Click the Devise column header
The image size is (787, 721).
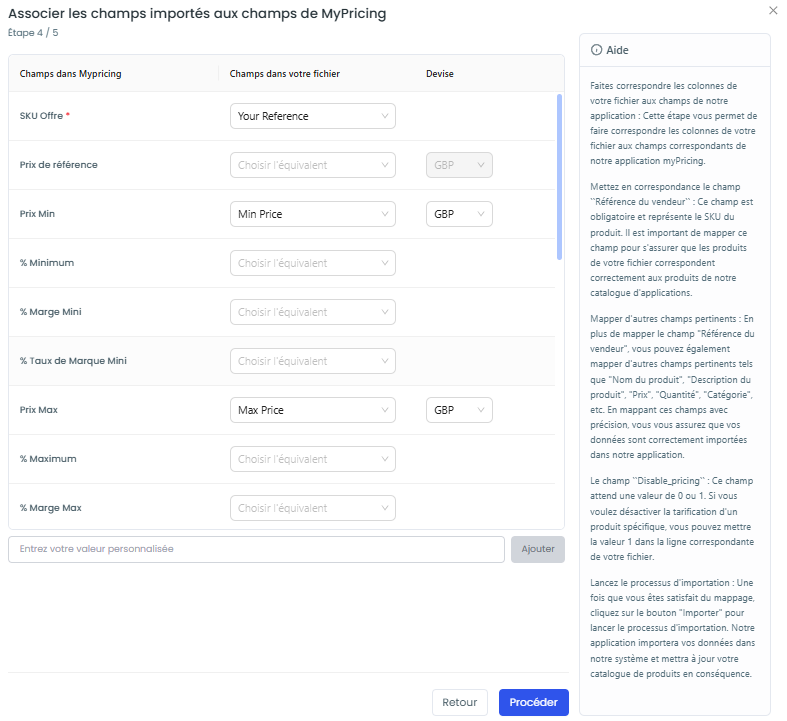click(x=440, y=74)
